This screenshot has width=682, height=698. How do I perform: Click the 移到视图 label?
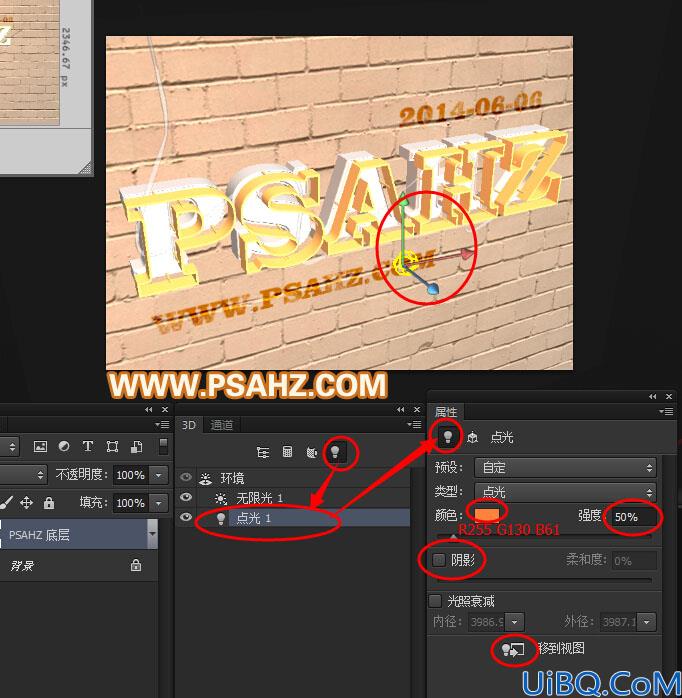(561, 648)
